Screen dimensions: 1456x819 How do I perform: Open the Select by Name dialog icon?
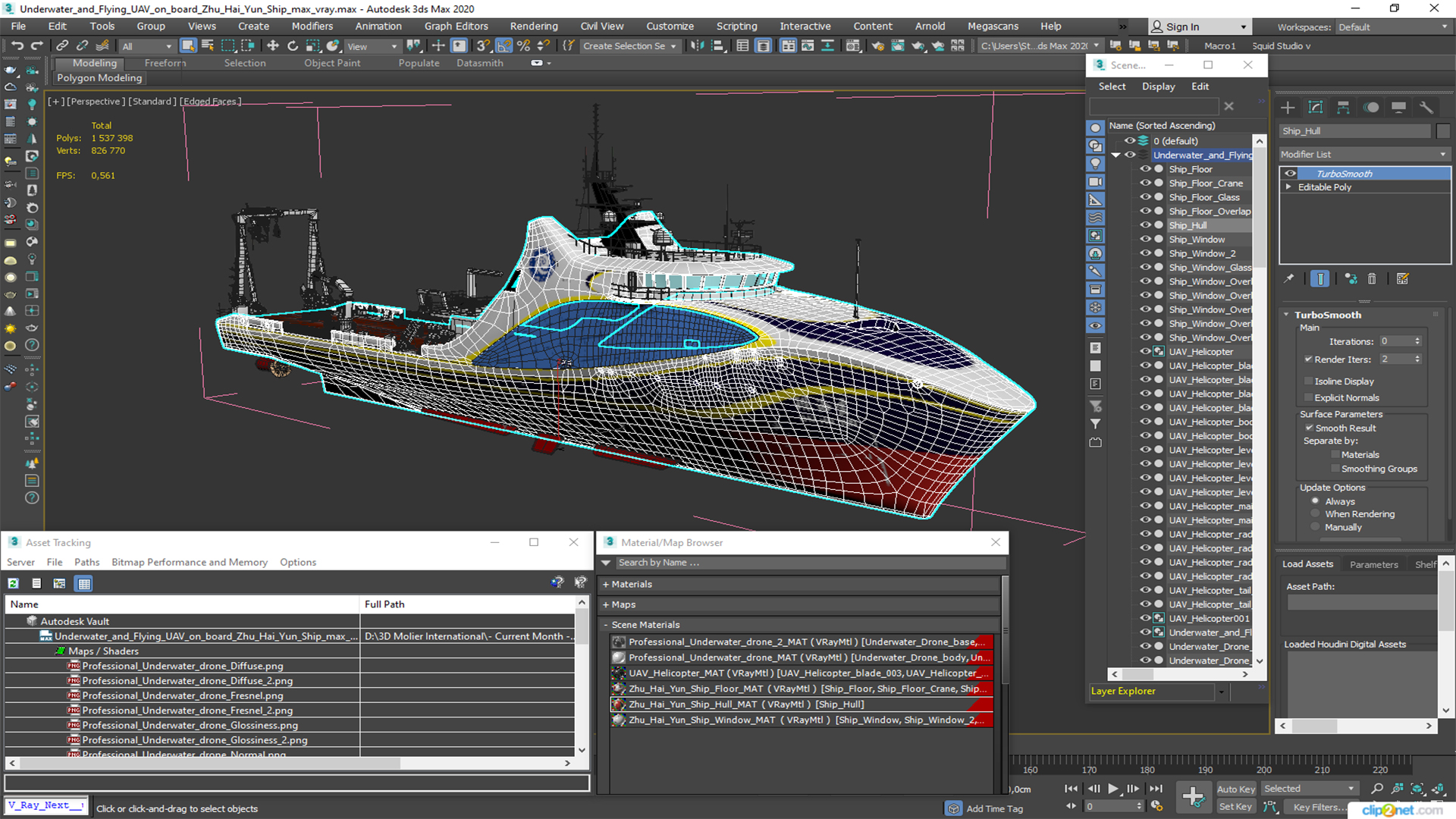(x=207, y=45)
